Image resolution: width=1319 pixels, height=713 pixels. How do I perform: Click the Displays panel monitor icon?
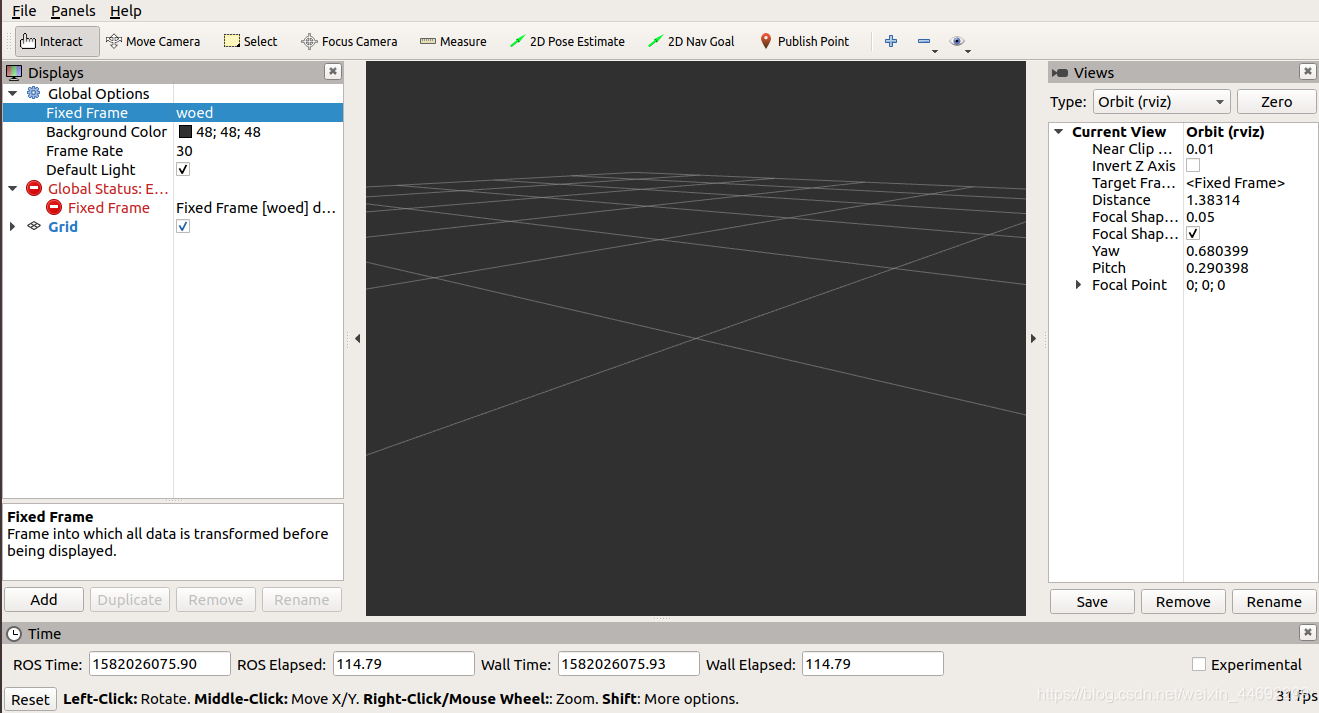coord(14,72)
